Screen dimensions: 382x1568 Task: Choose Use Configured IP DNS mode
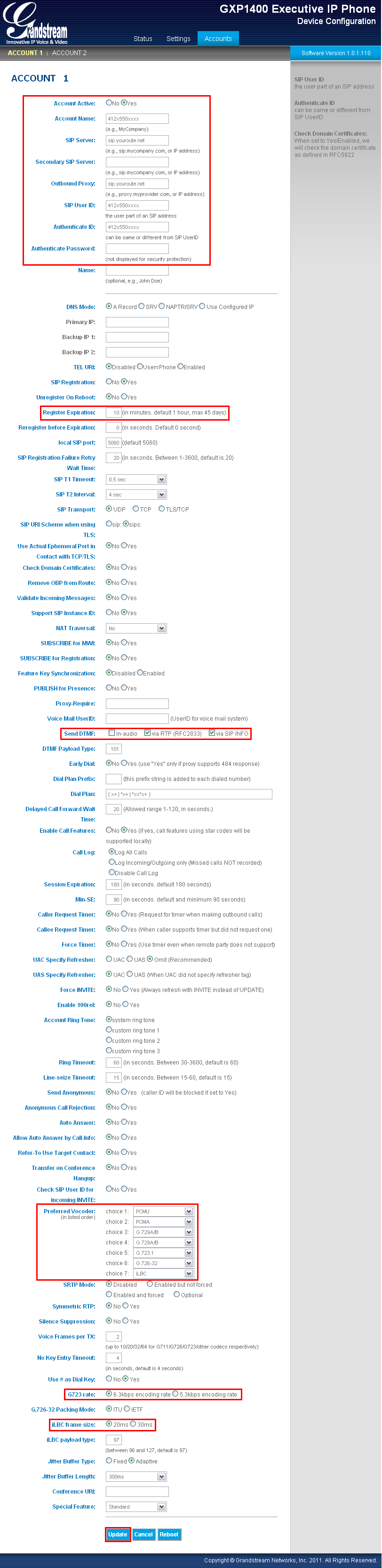tap(202, 306)
